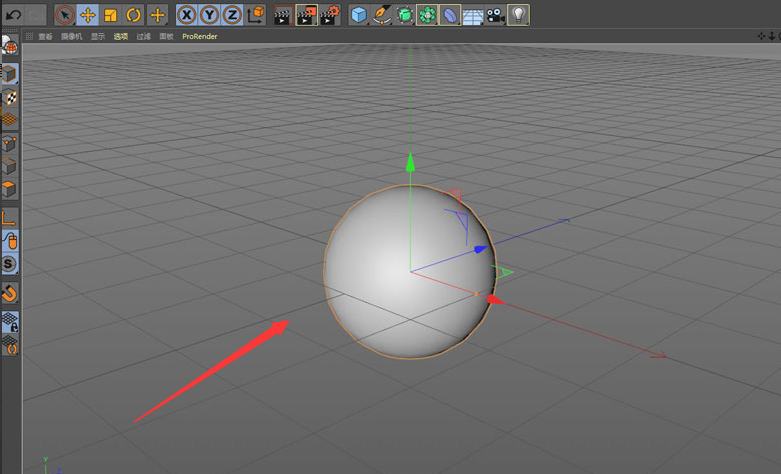
Task: Open Edit Render Settings gear clapperboard
Action: tap(329, 15)
